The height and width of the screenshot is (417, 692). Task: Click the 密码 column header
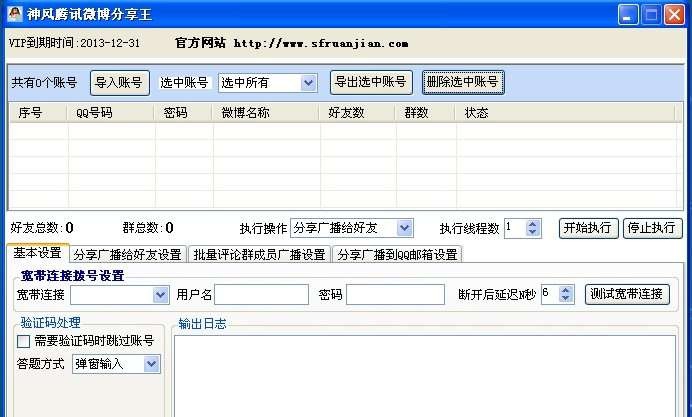[x=183, y=113]
